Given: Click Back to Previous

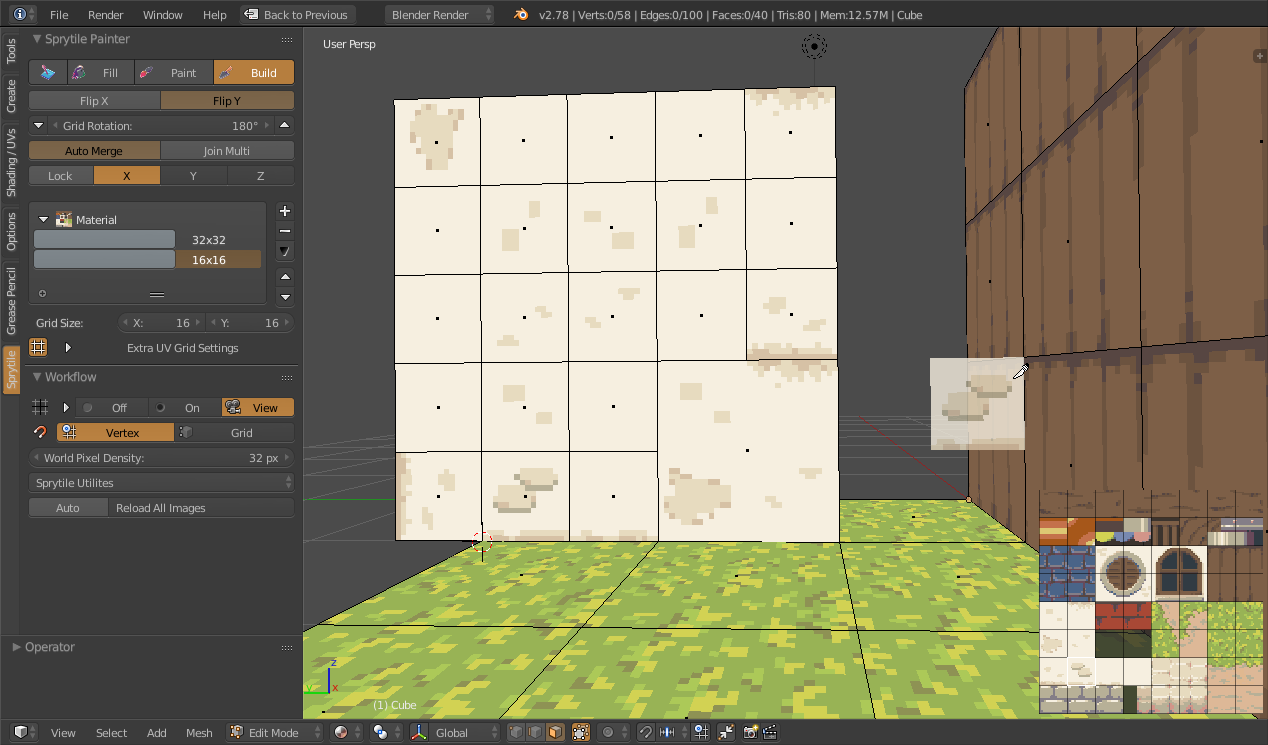Looking at the screenshot, I should (x=297, y=15).
